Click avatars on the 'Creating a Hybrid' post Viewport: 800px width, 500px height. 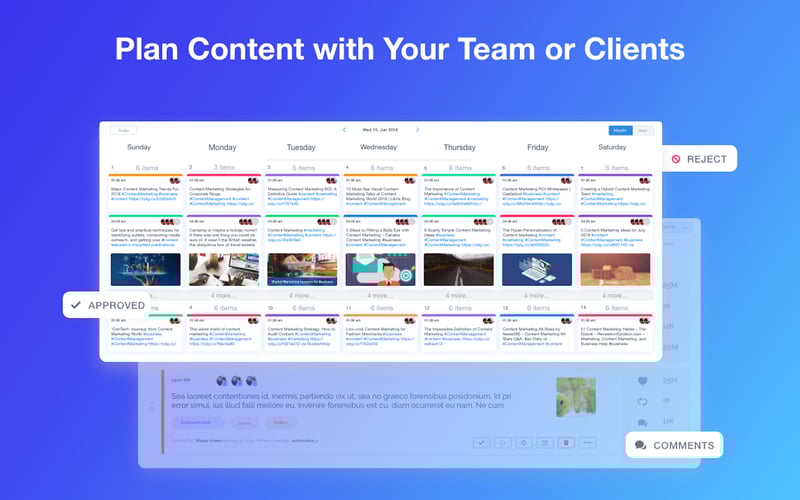pos(645,181)
